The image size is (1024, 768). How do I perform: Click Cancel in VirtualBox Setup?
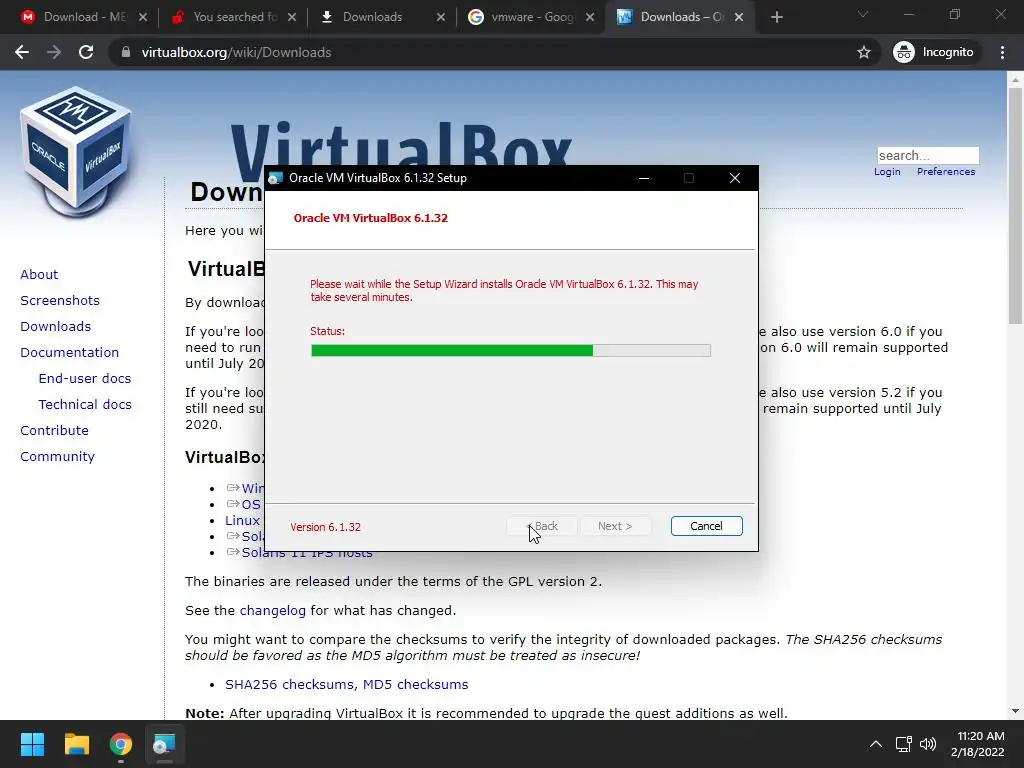[x=707, y=526]
